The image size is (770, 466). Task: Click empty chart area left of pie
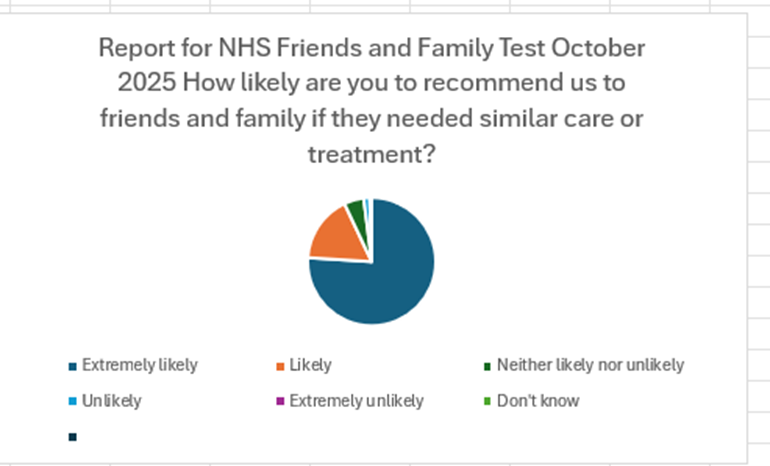pyautogui.click(x=150, y=260)
